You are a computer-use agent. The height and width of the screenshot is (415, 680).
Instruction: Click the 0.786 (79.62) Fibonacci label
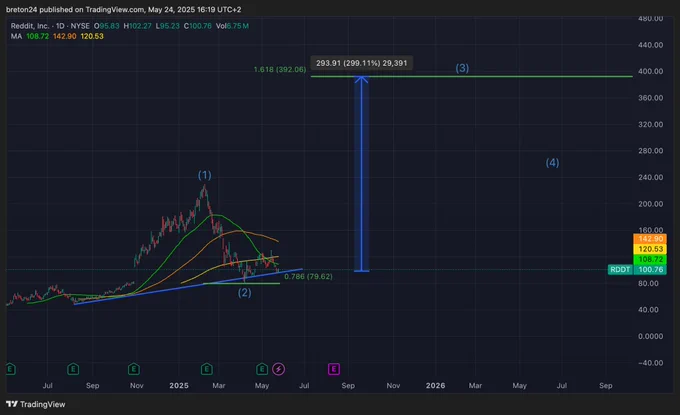[308, 276]
